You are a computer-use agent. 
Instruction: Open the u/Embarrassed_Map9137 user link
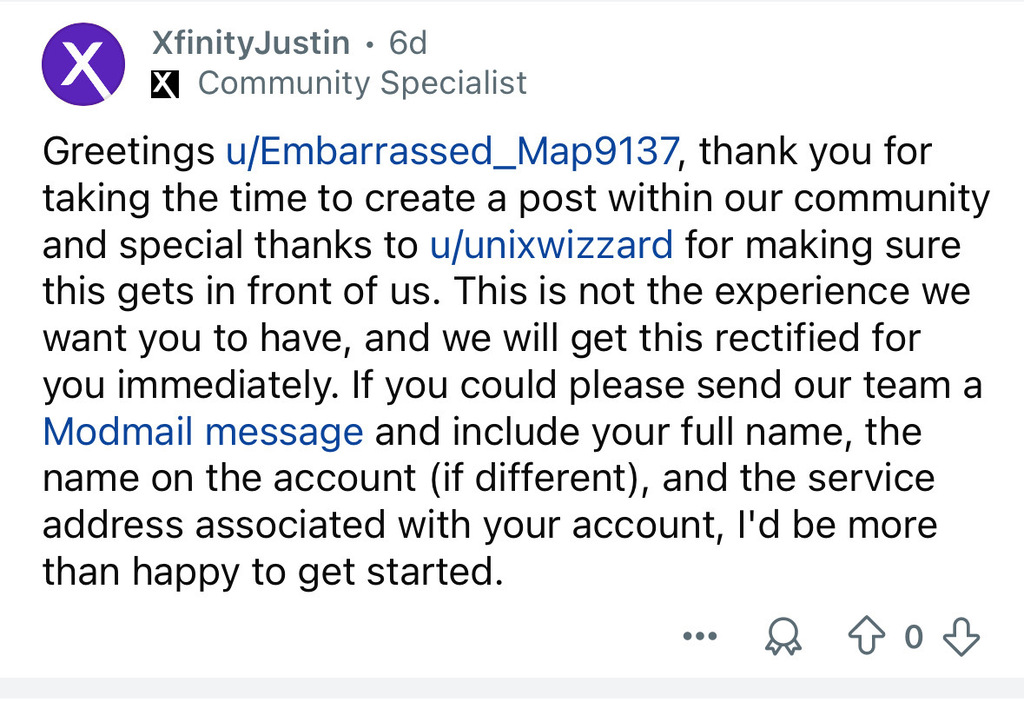(452, 152)
